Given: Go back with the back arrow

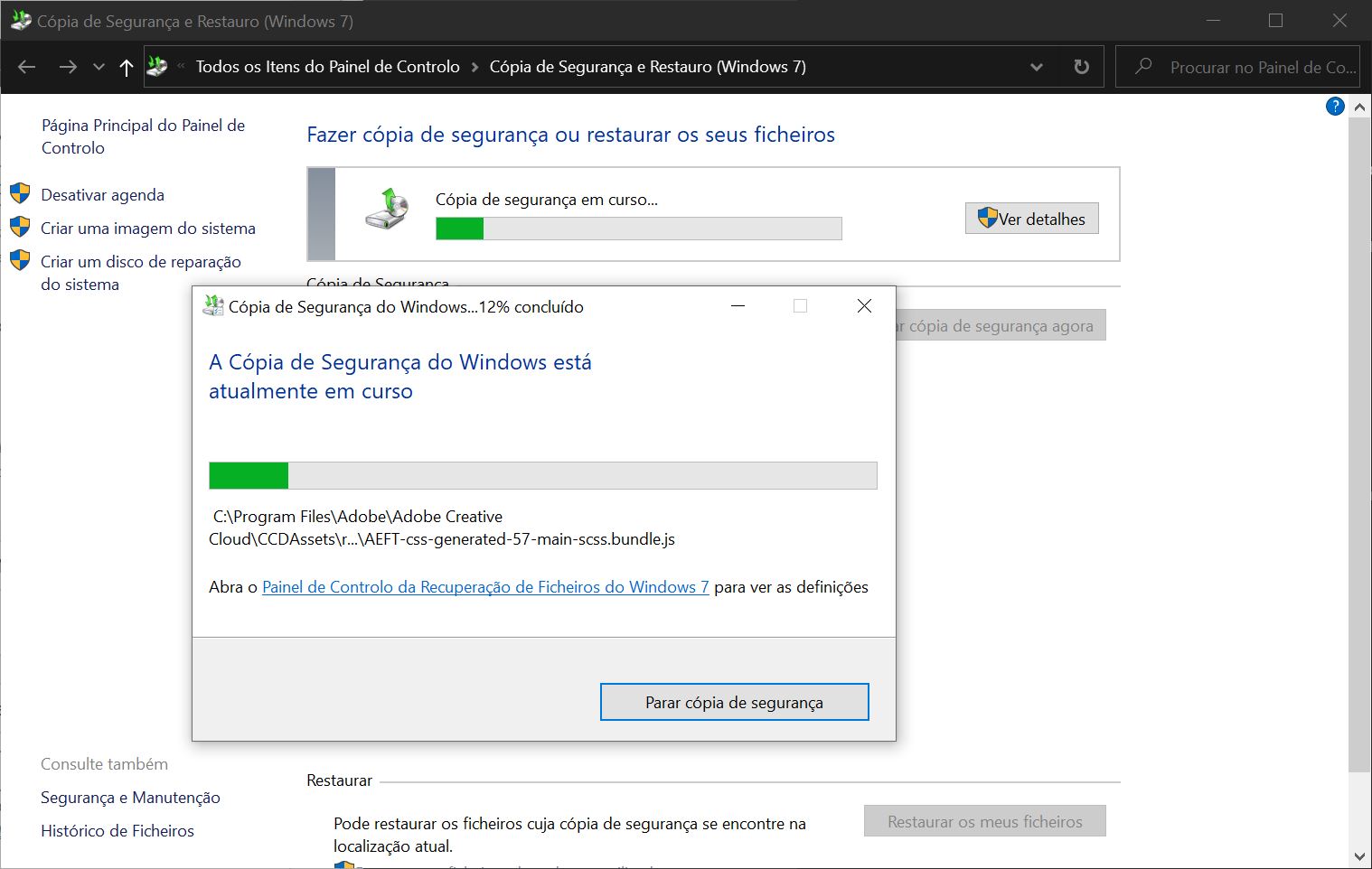Looking at the screenshot, I should (27, 67).
